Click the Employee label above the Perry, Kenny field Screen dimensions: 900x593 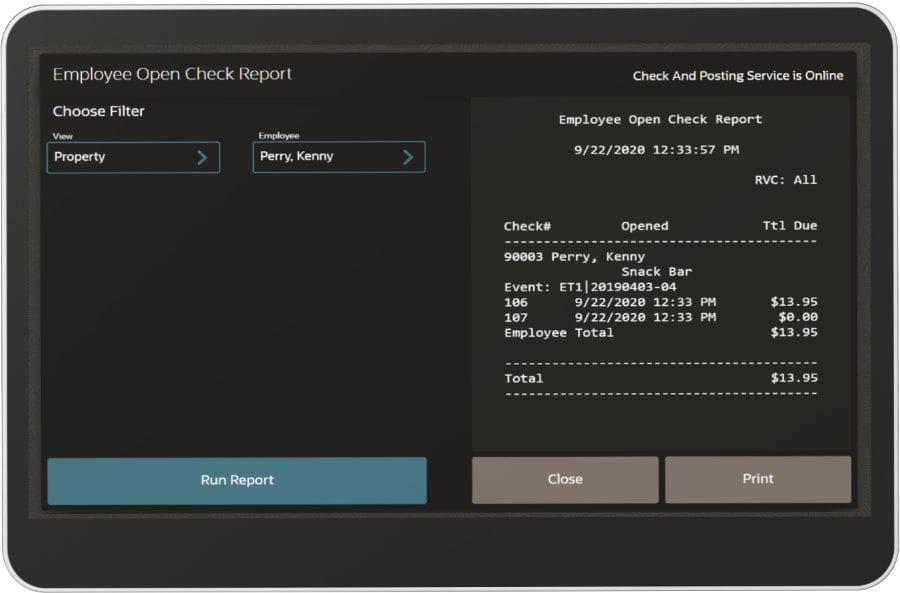278,135
